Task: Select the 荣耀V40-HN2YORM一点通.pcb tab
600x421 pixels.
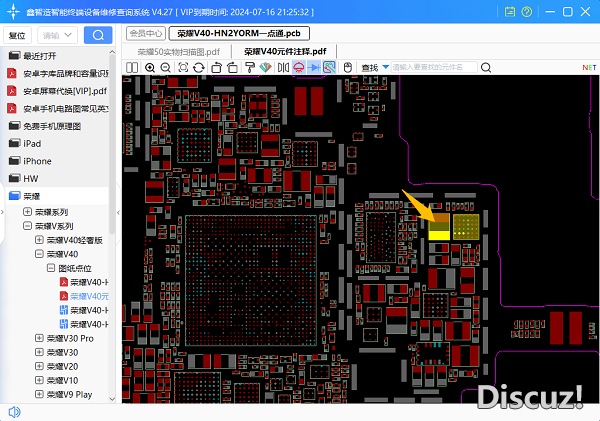Action: [x=239, y=33]
